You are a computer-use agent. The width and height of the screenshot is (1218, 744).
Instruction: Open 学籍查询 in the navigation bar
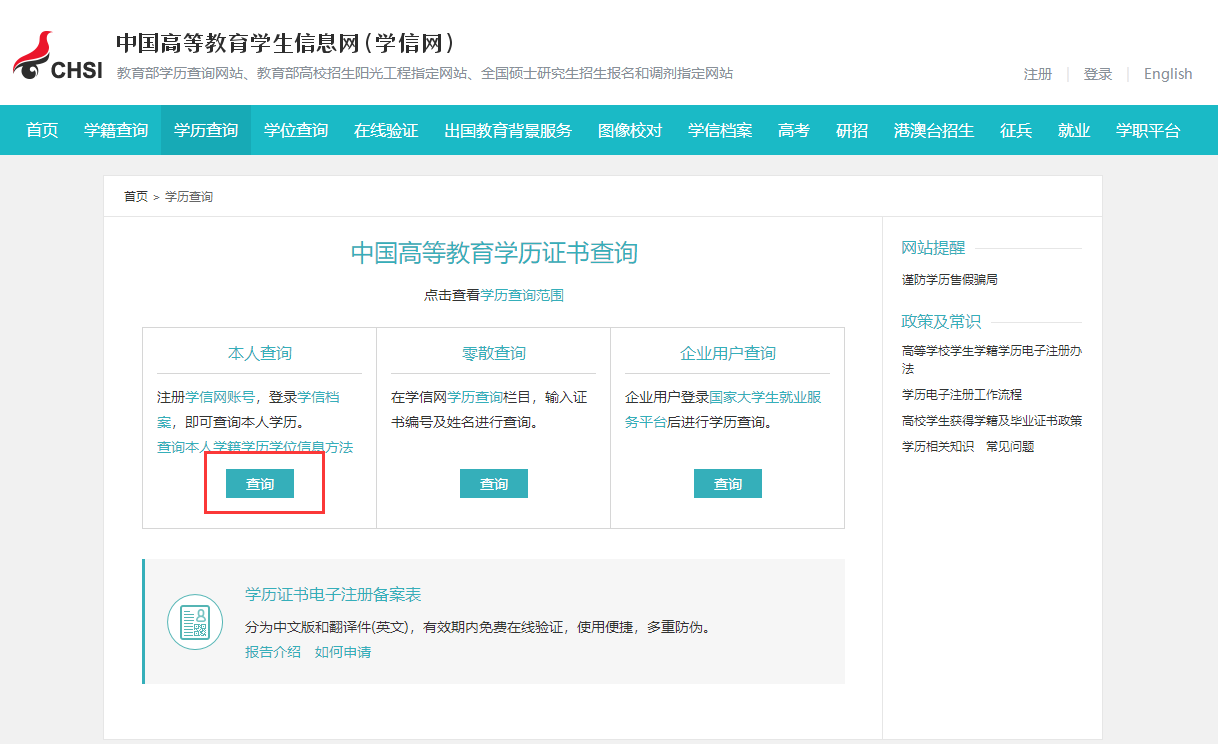point(116,130)
